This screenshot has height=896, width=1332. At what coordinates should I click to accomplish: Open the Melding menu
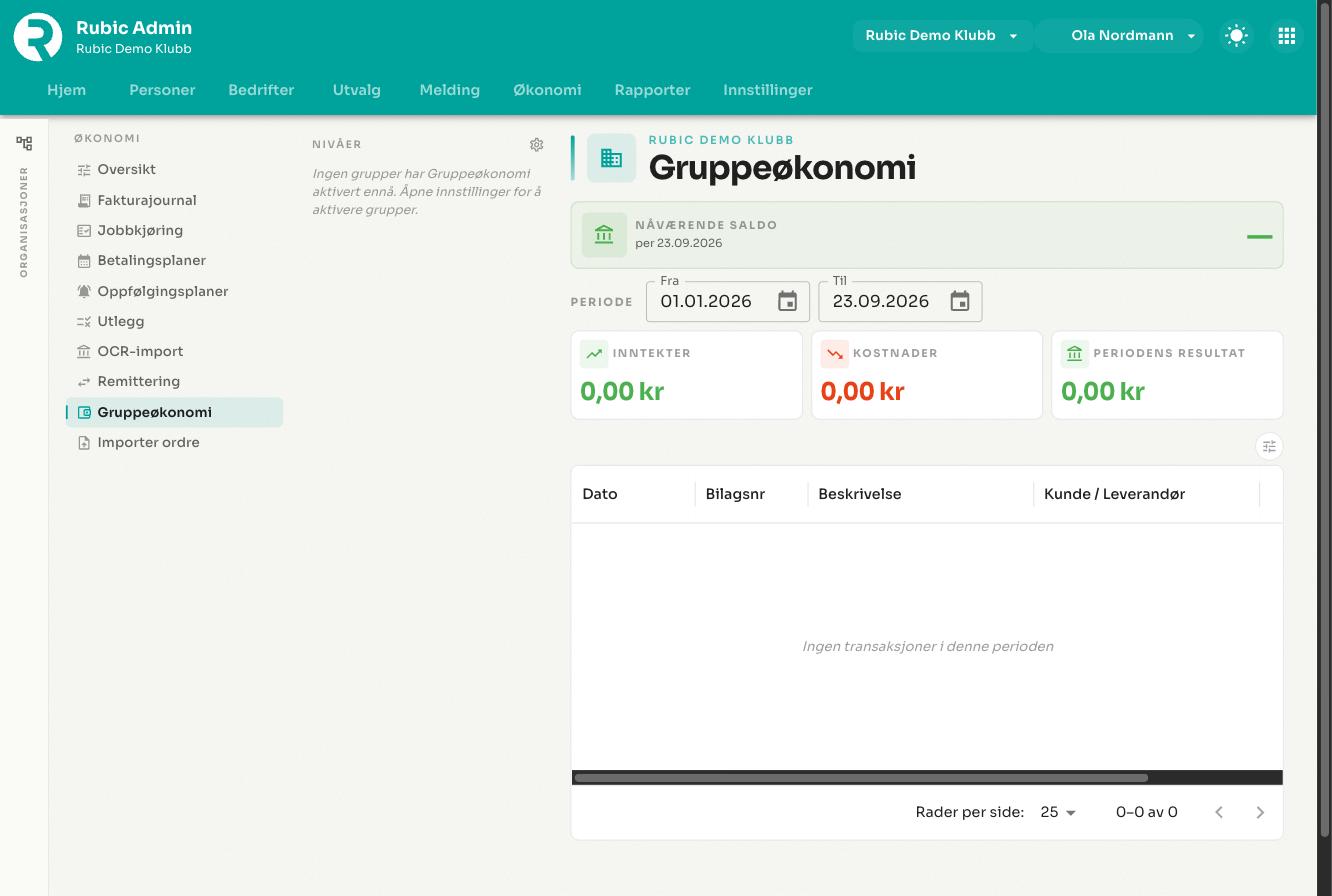(x=450, y=90)
